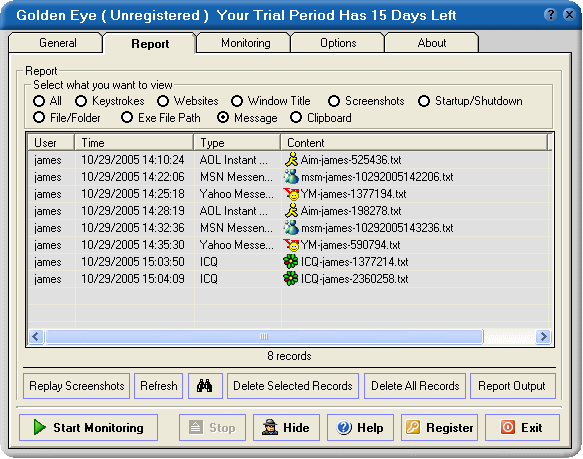Click the Register button

point(439,427)
